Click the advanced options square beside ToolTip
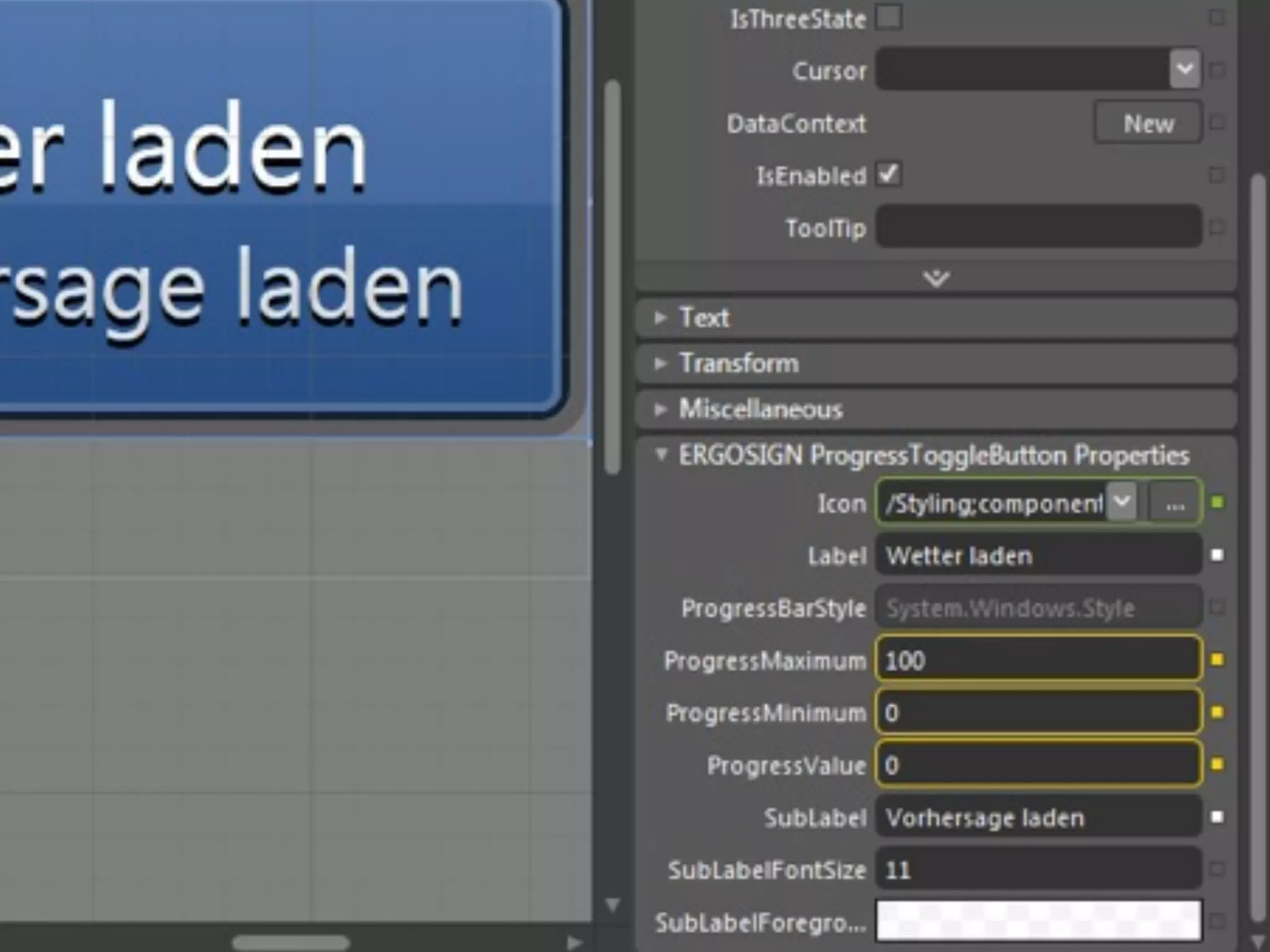The image size is (1270, 952). 1217,227
